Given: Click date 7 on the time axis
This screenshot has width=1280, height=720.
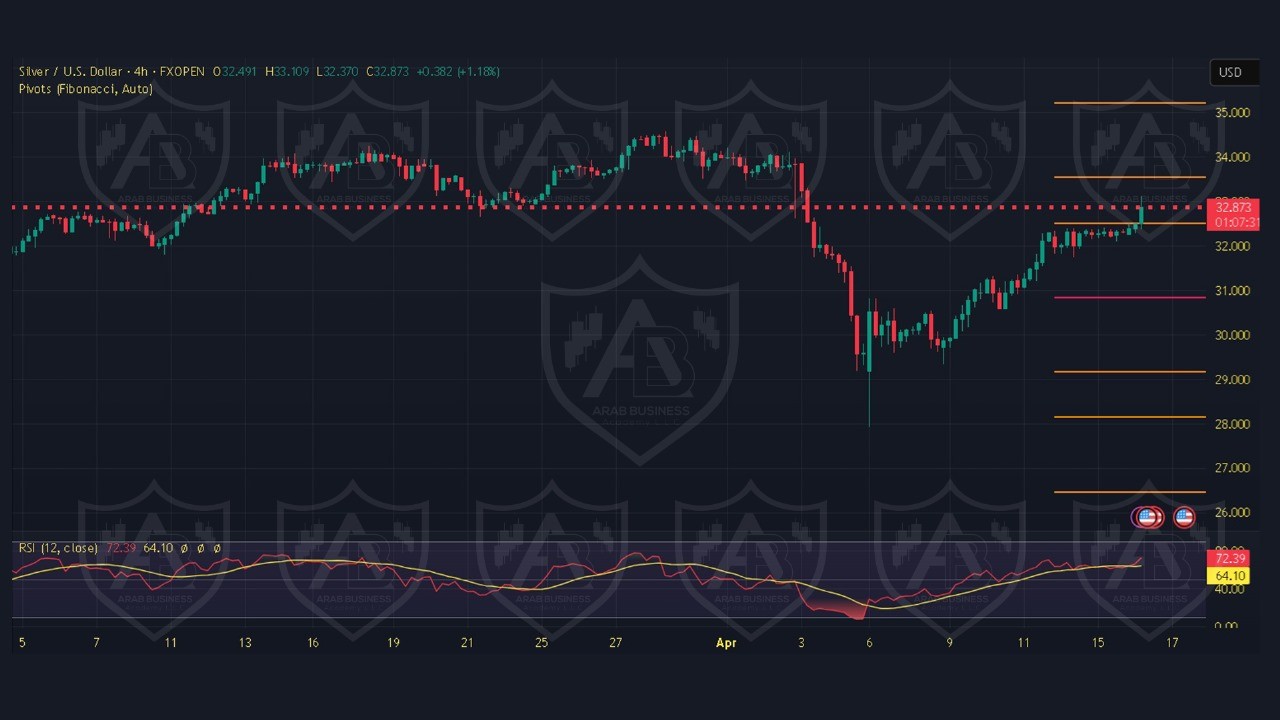Looking at the screenshot, I should [96, 643].
